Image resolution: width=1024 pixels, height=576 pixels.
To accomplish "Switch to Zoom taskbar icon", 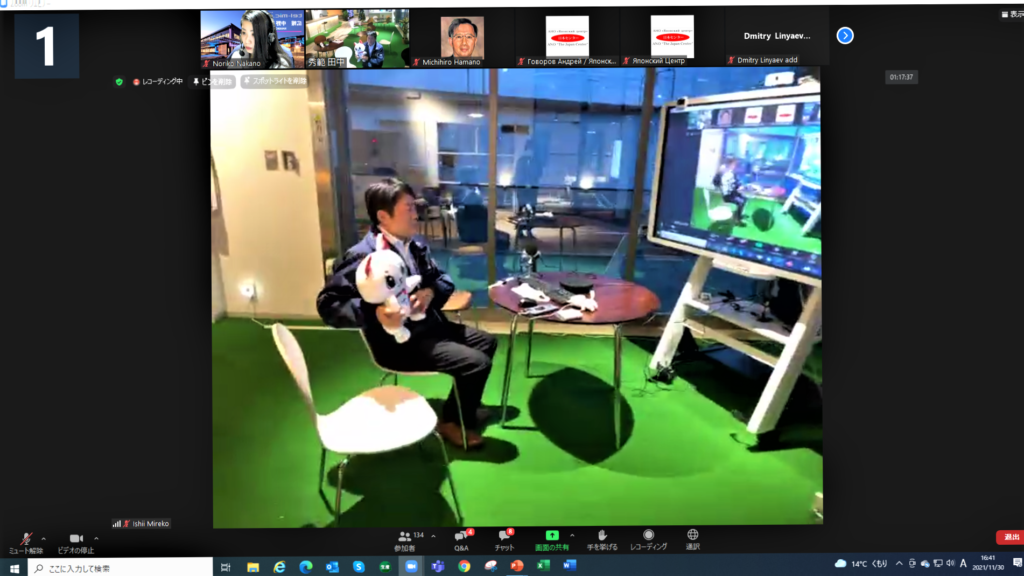I will tap(411, 567).
